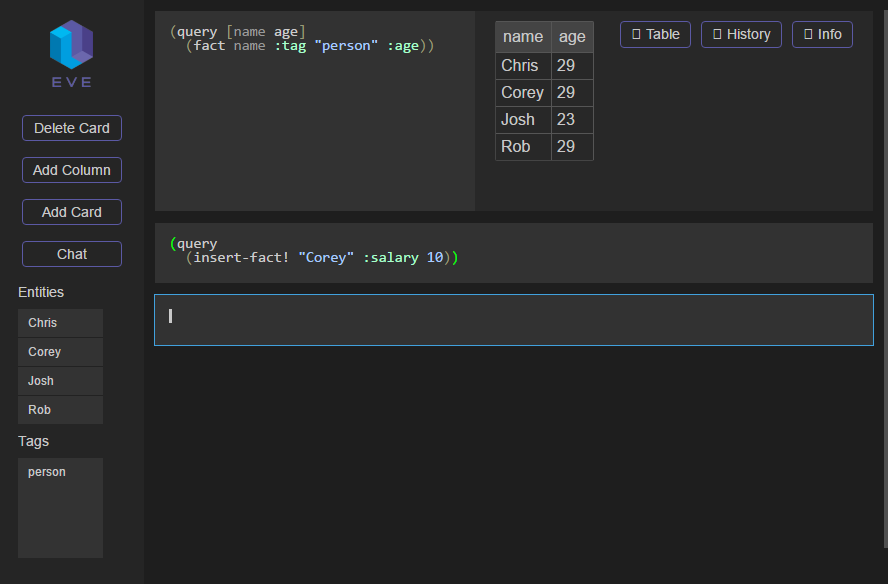Switch to History view
888x584 pixels.
[741, 34]
